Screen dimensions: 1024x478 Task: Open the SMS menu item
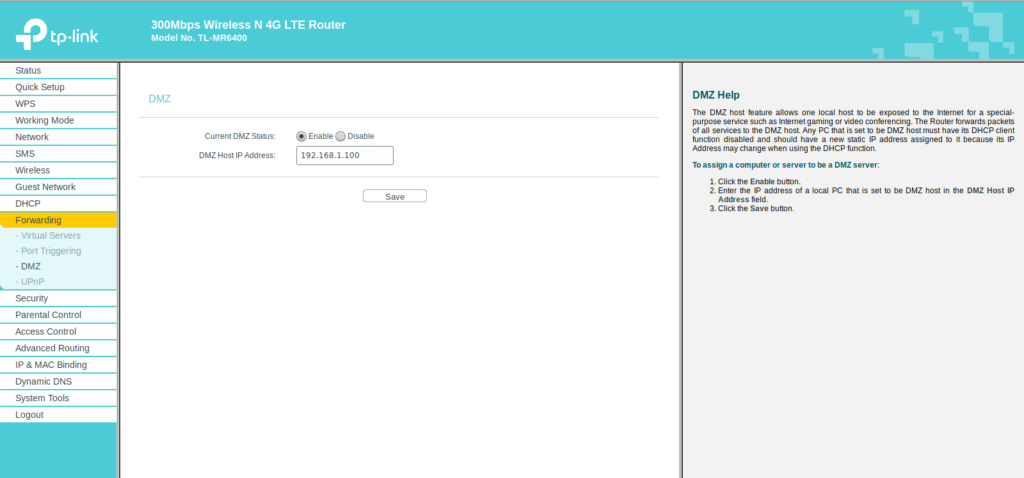[25, 154]
